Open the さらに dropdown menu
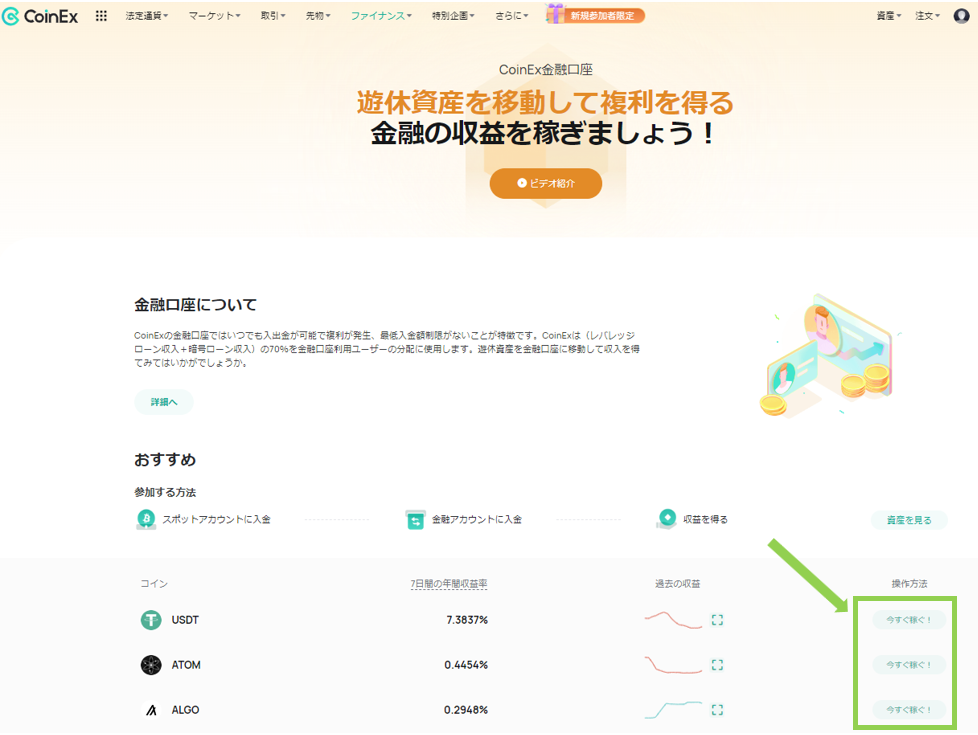Image resolution: width=978 pixels, height=735 pixels. coord(511,16)
